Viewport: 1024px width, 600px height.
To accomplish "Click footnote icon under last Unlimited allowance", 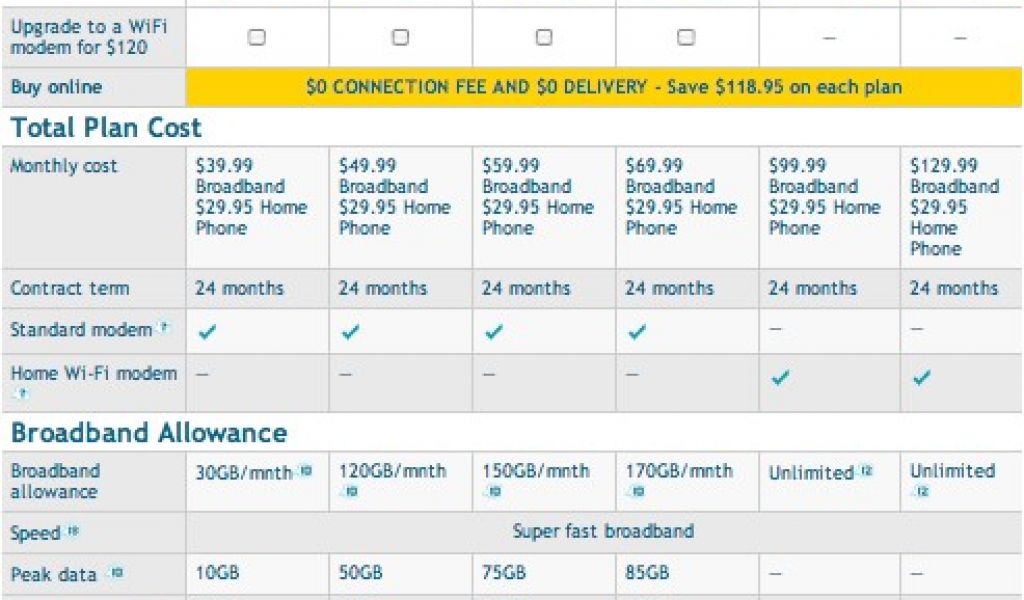I will pos(921,491).
